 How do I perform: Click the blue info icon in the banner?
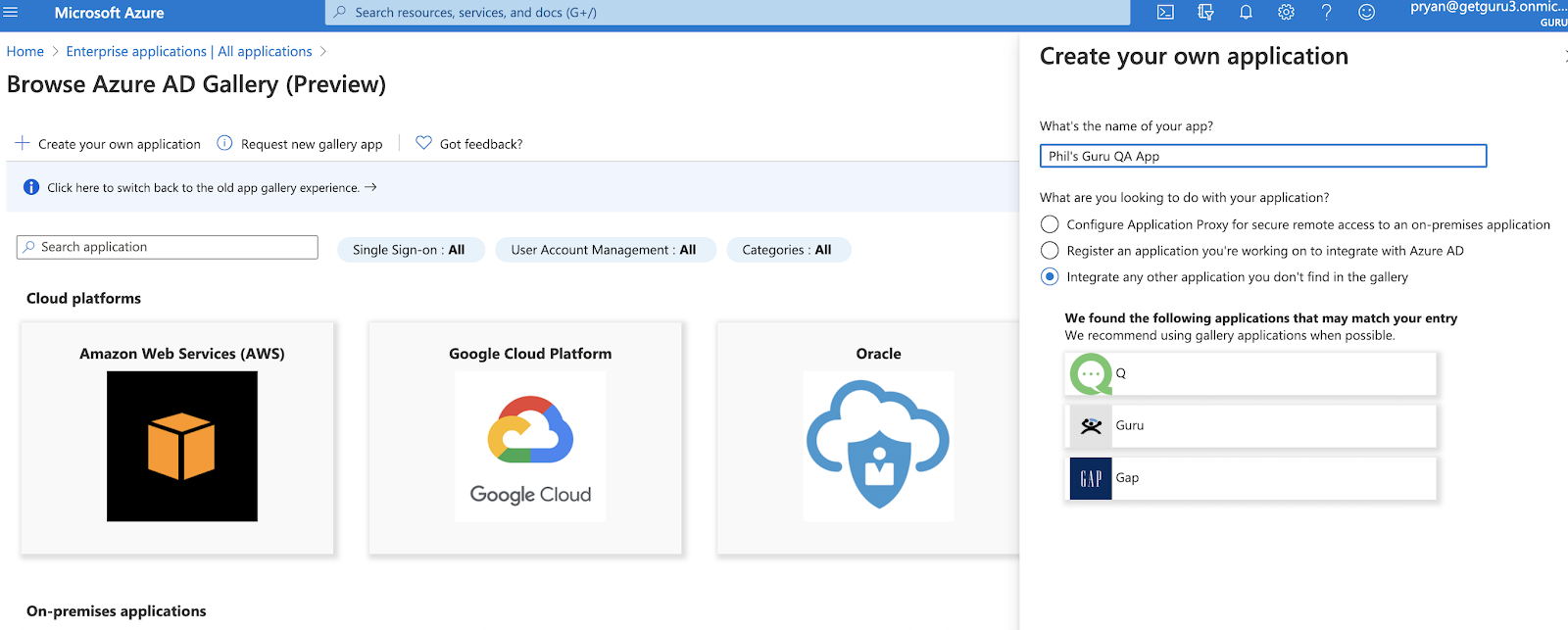[31, 187]
